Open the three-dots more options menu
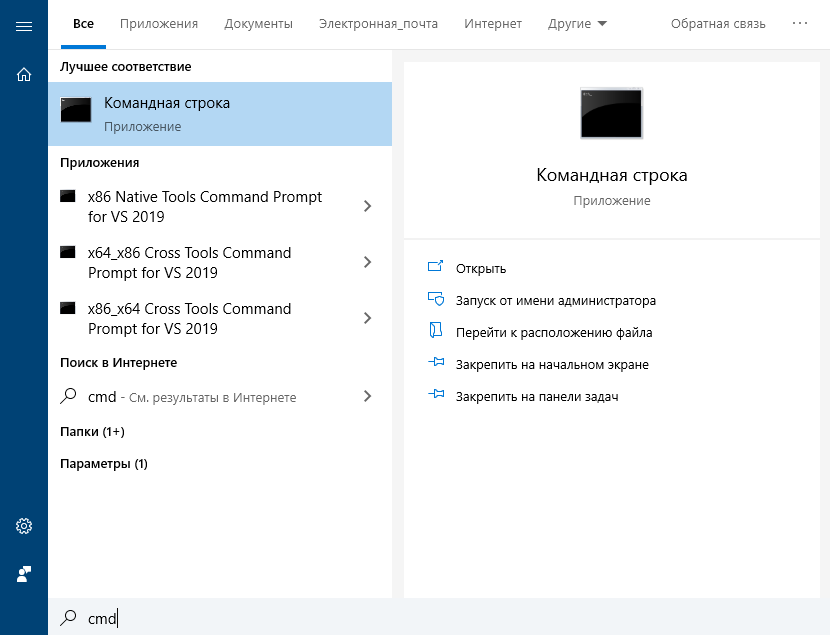 coord(800,23)
